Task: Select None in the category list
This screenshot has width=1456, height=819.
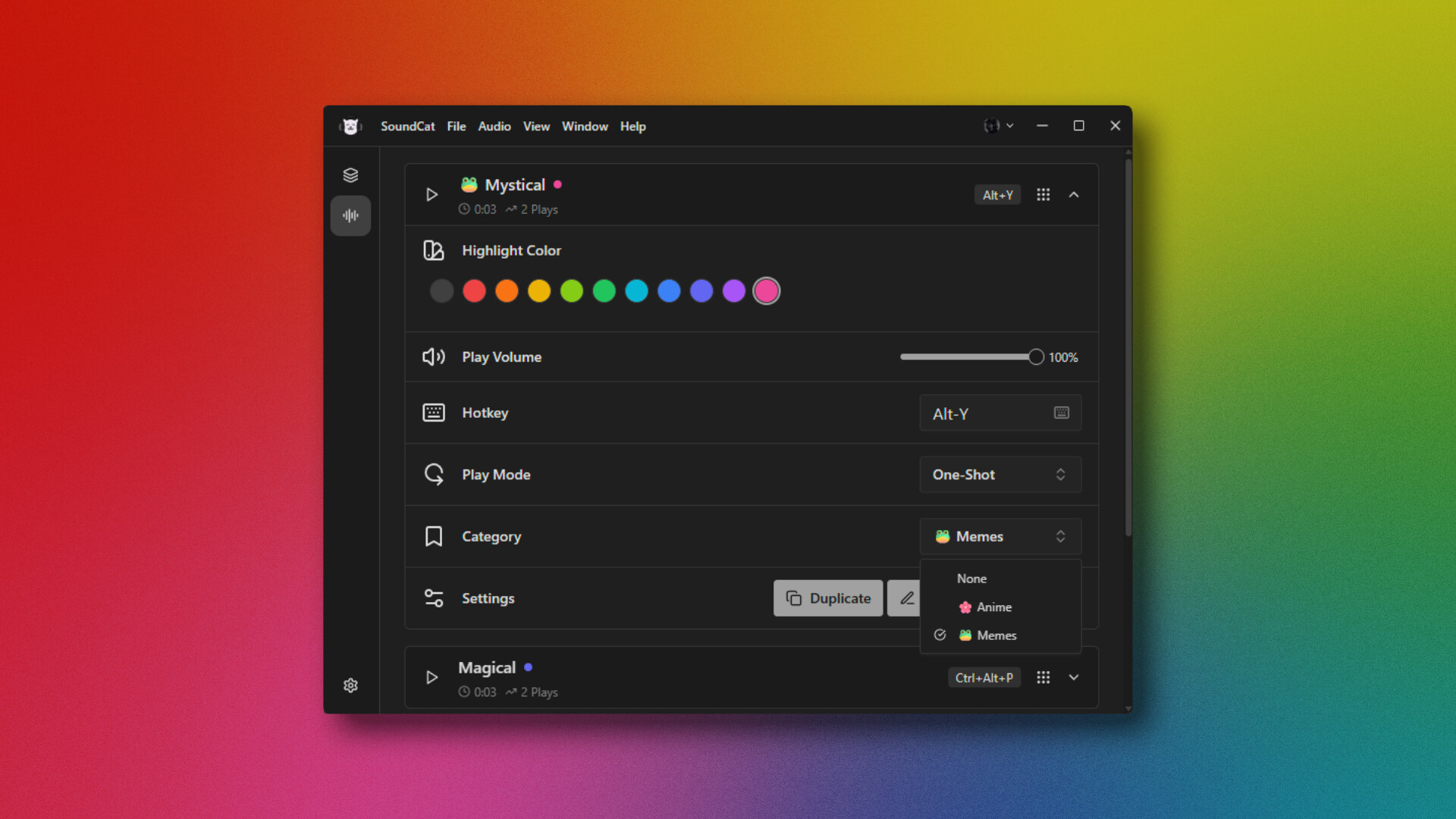Action: coord(971,578)
